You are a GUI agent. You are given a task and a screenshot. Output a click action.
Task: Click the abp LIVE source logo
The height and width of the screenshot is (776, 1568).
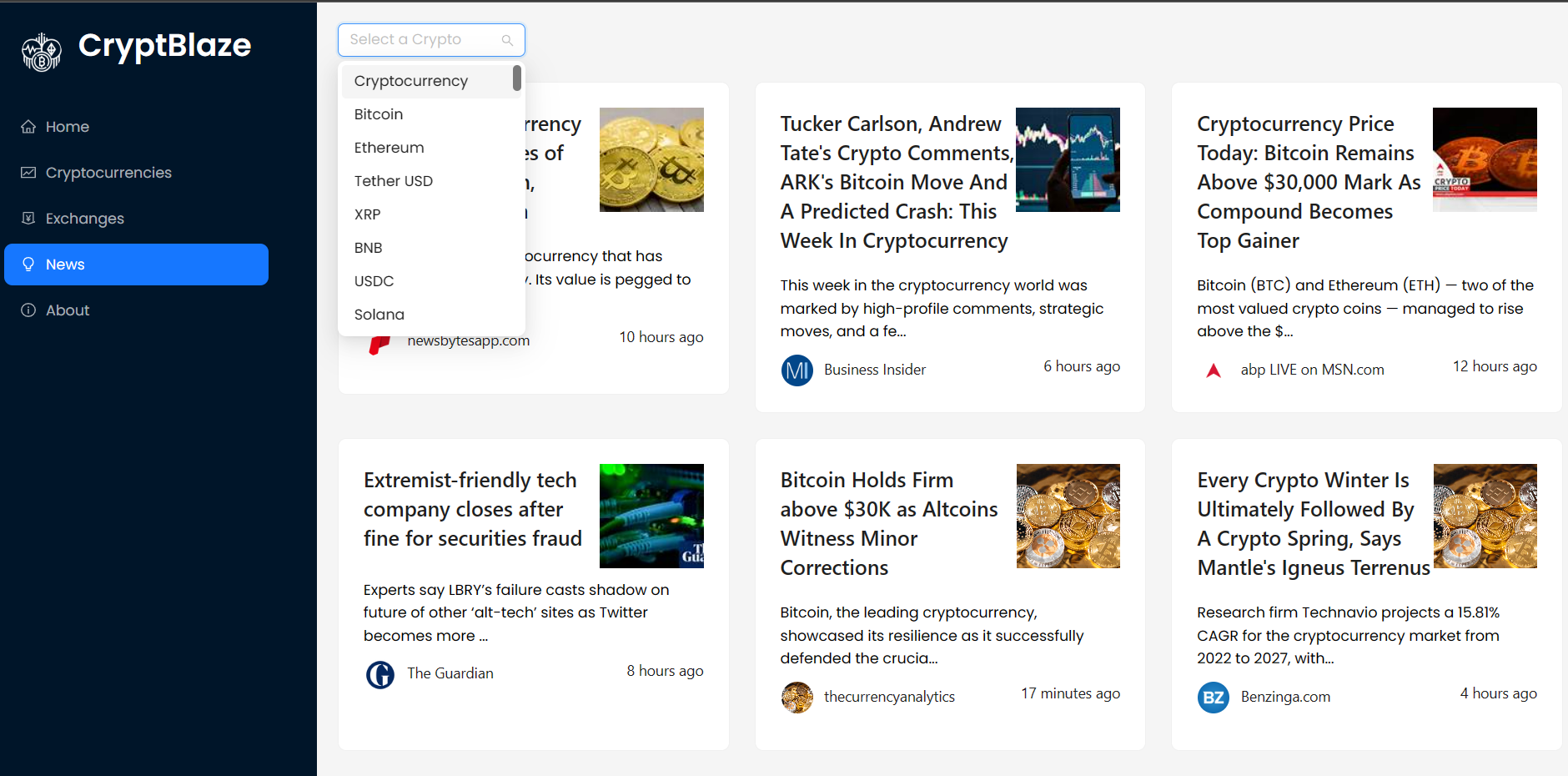[1214, 370]
